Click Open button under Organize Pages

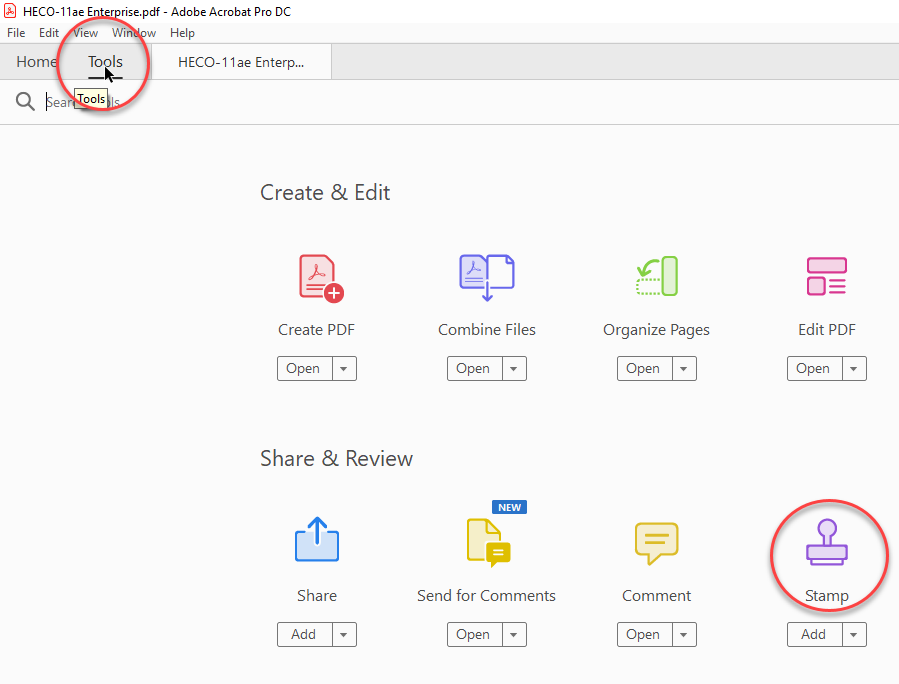pyautogui.click(x=644, y=369)
